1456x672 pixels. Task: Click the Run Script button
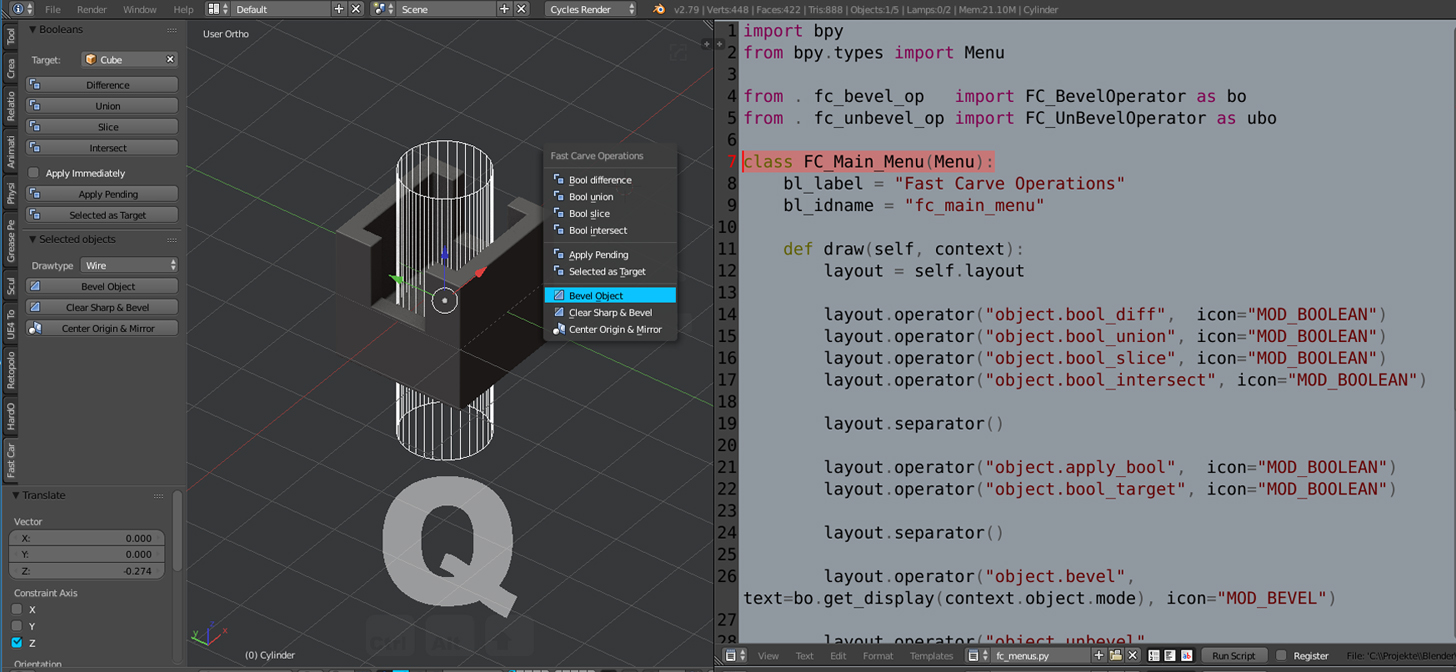1234,655
